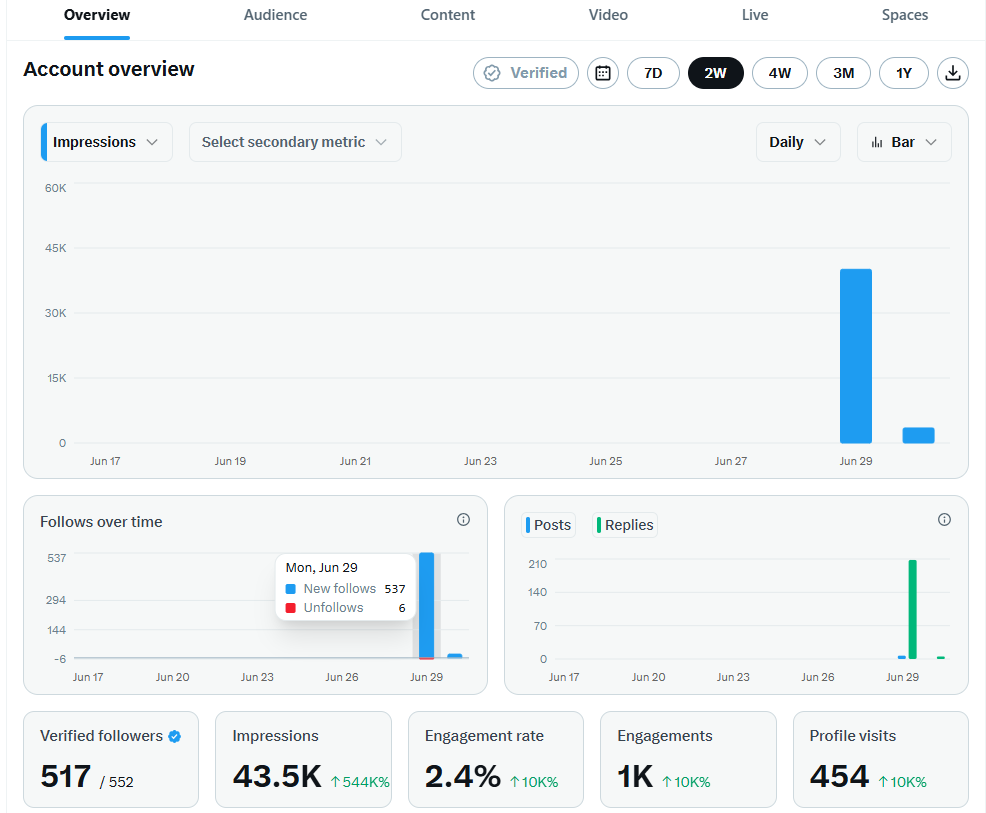Screen dimensions: 986x813
Task: Click the tall Jun 29 impressions bar
Action: (x=856, y=356)
